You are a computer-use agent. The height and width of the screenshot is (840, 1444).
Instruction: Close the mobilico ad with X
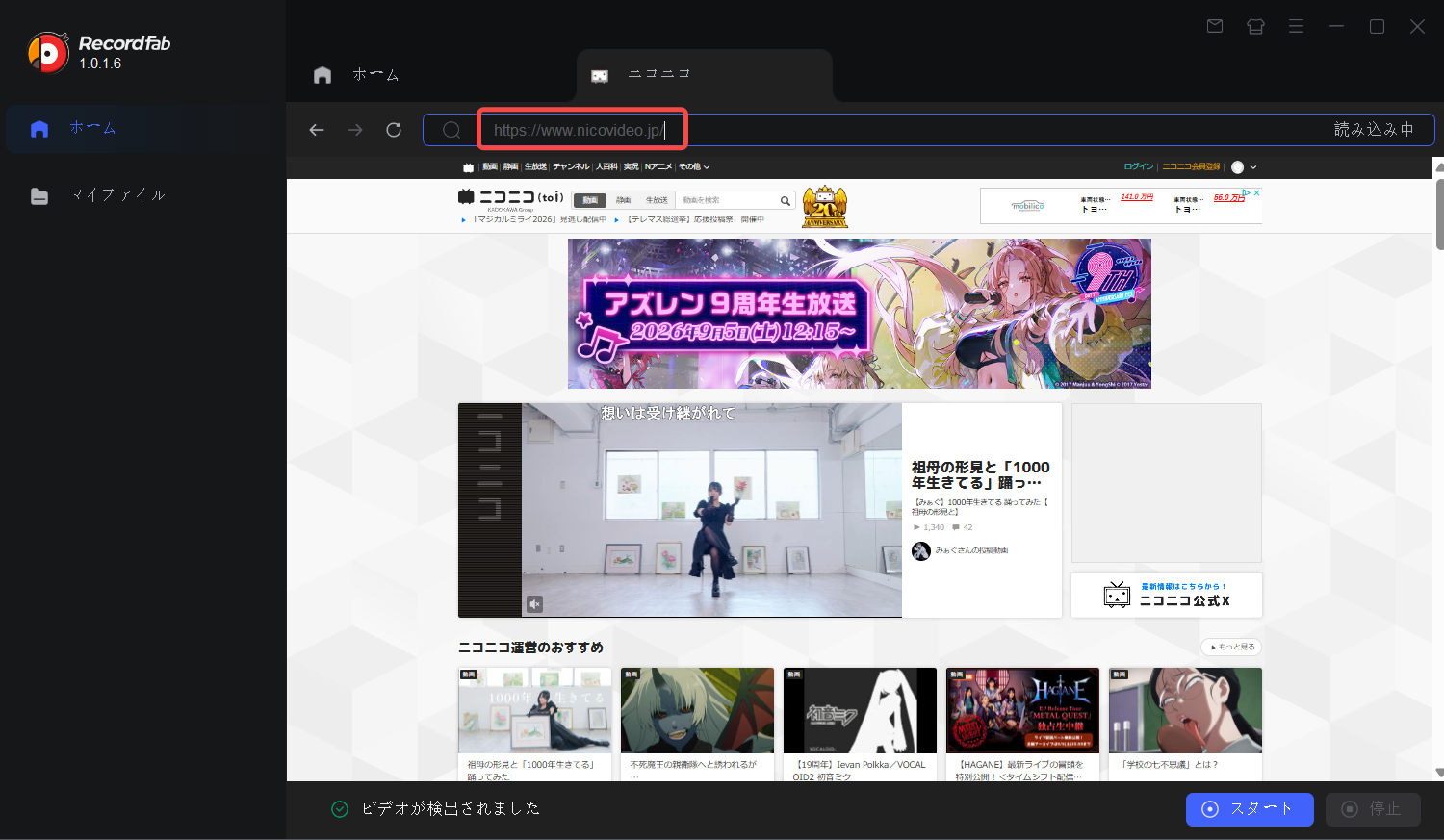point(1256,193)
